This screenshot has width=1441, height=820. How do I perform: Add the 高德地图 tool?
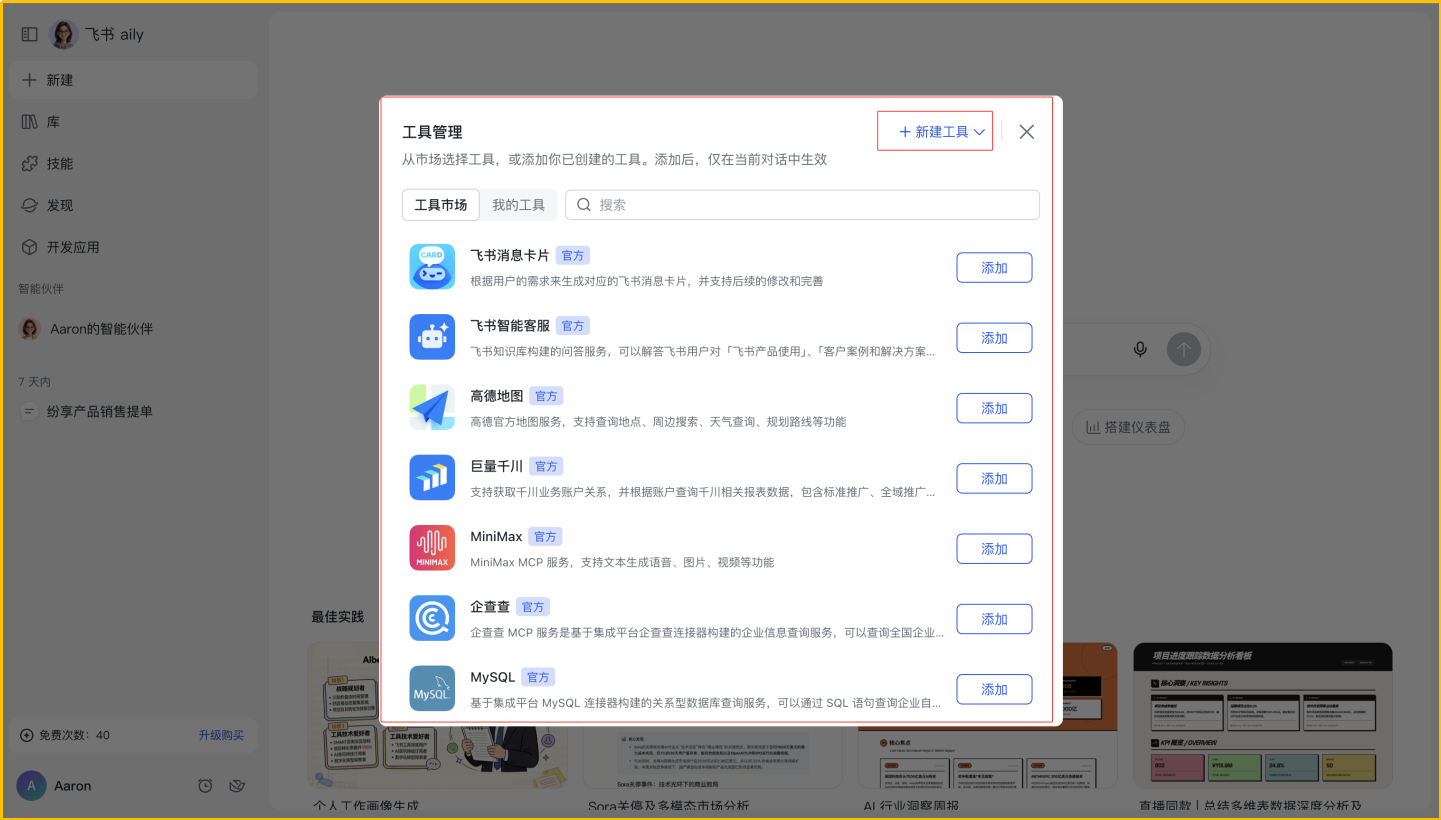coord(994,408)
